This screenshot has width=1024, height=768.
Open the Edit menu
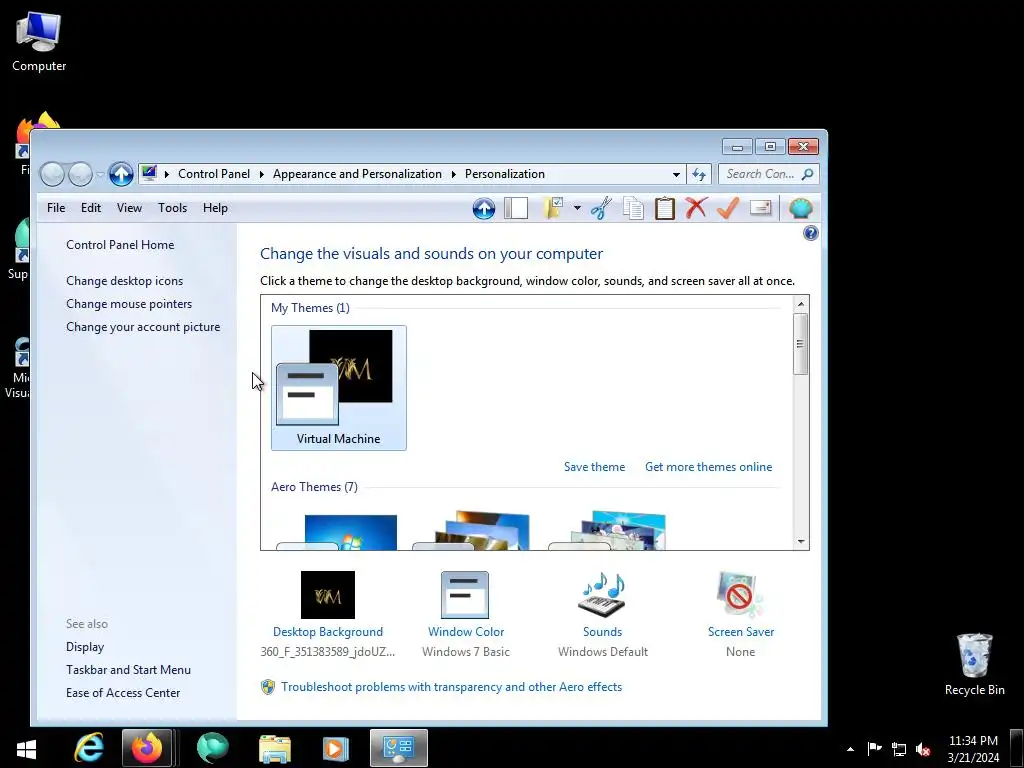click(x=91, y=208)
